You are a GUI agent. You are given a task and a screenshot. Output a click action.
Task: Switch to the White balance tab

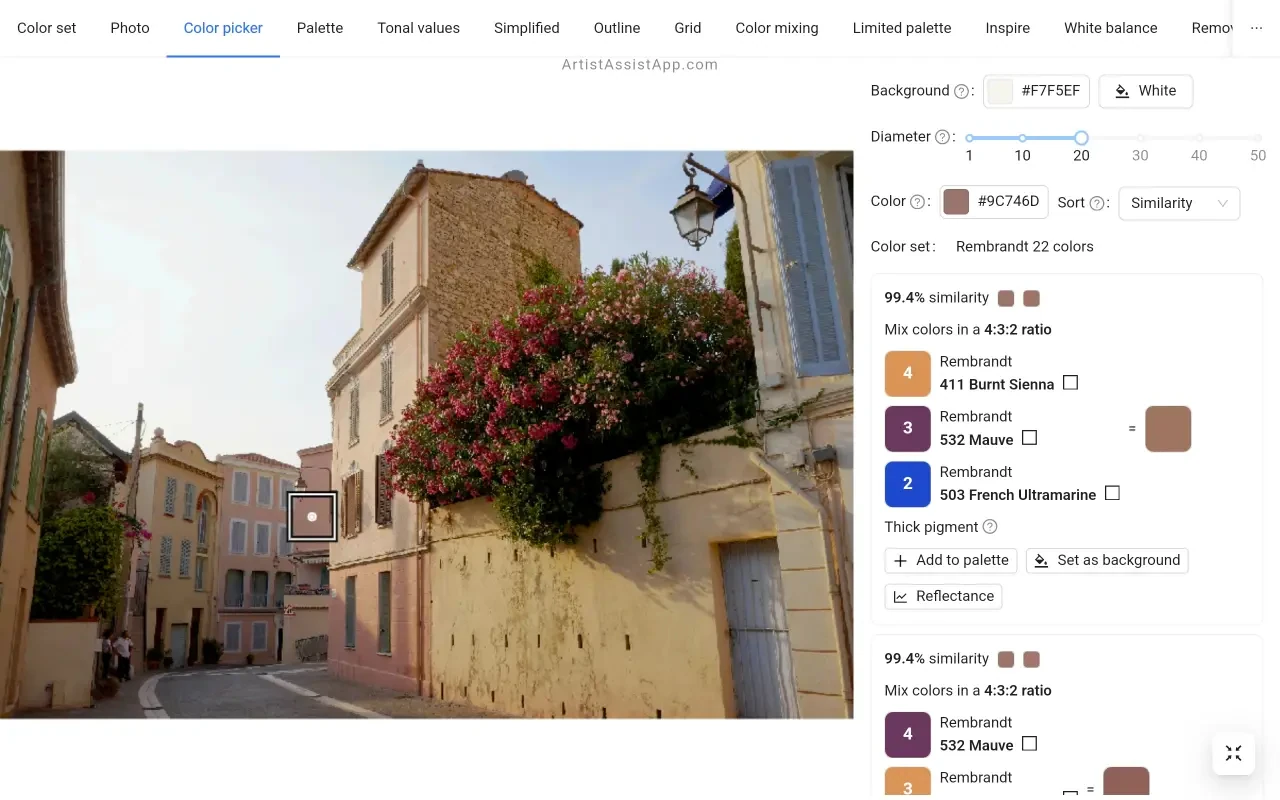tap(1111, 28)
